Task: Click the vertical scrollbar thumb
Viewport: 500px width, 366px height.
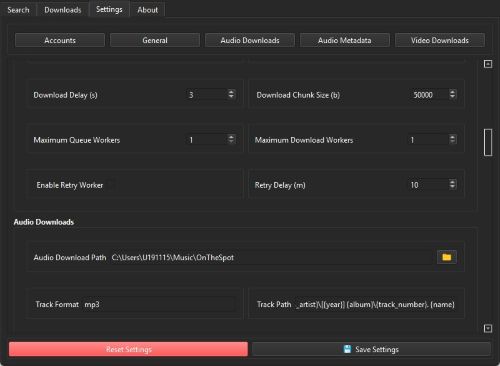Action: point(488,142)
